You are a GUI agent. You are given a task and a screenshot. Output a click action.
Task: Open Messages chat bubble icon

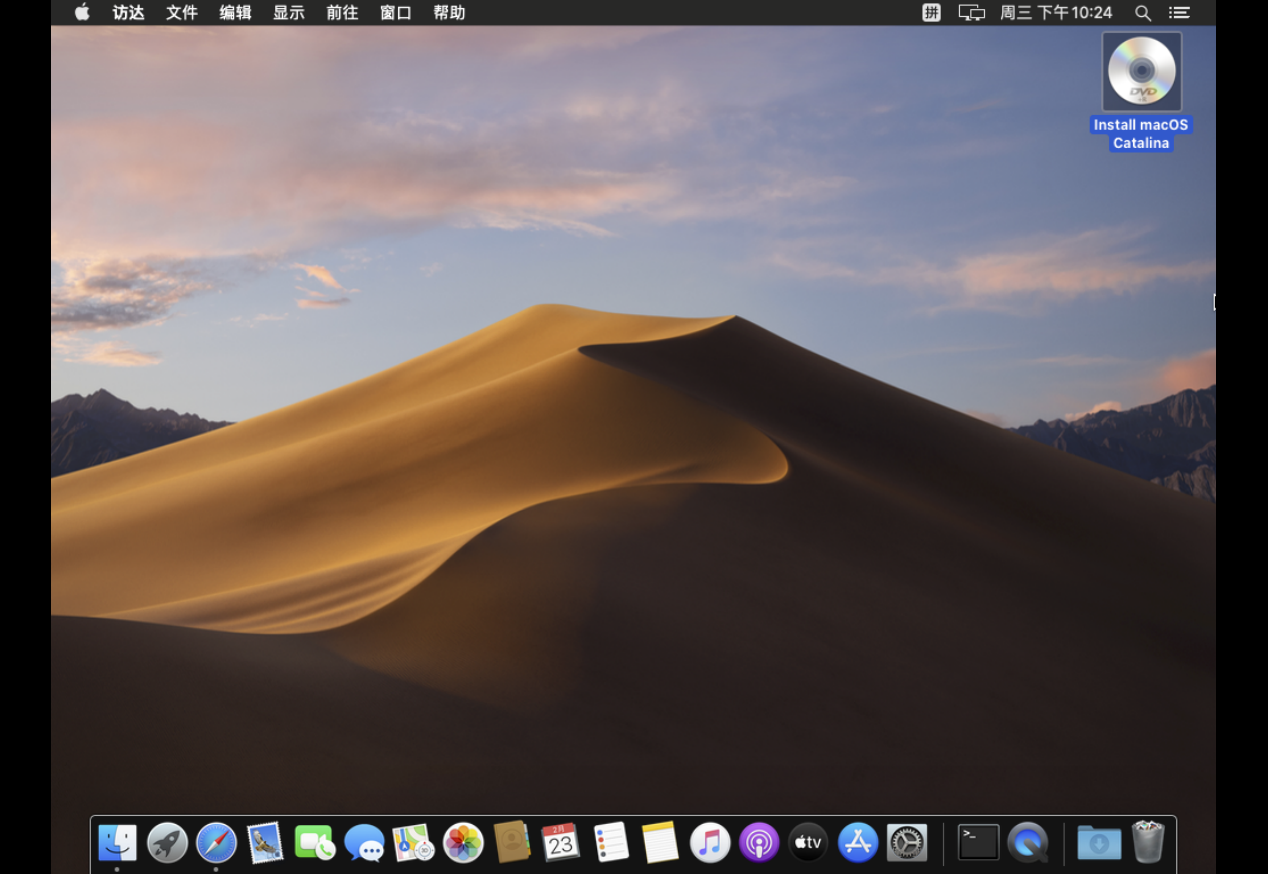coord(364,843)
